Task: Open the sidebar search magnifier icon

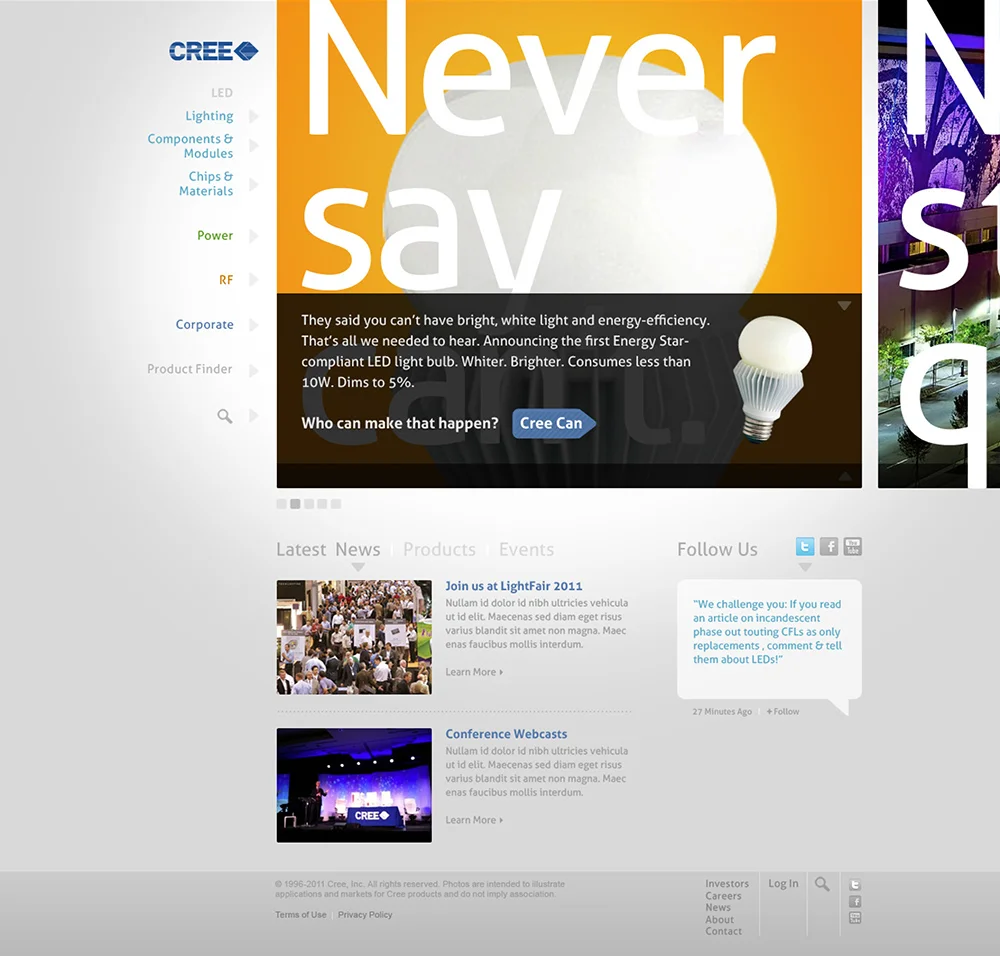Action: pyautogui.click(x=224, y=416)
